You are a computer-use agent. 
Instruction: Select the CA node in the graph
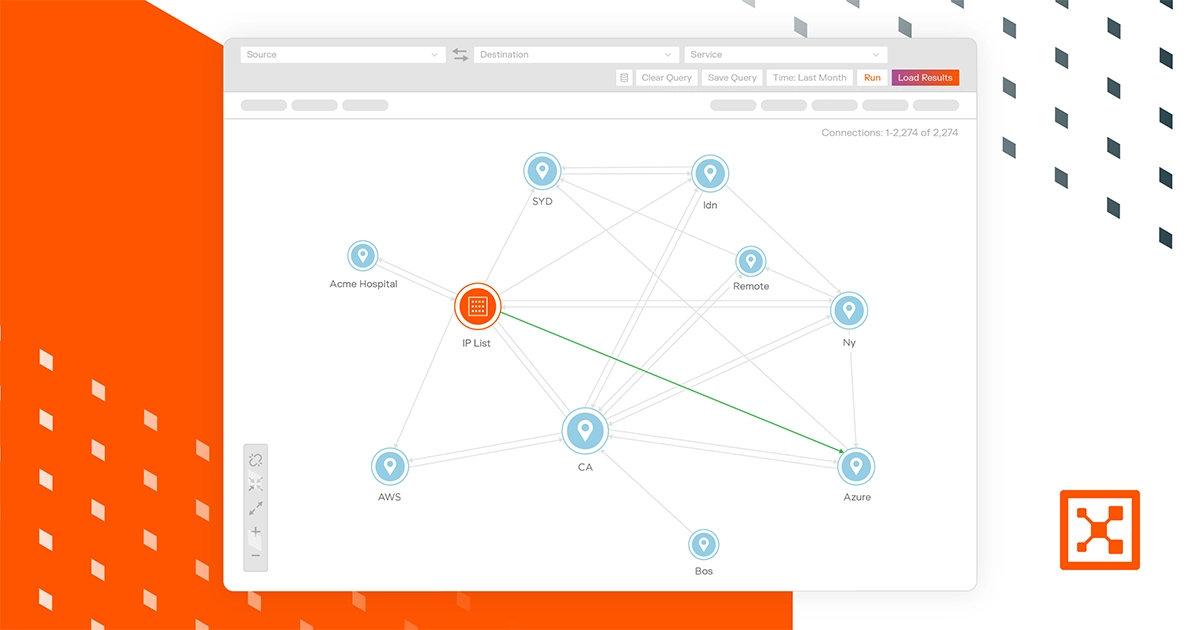pyautogui.click(x=585, y=430)
